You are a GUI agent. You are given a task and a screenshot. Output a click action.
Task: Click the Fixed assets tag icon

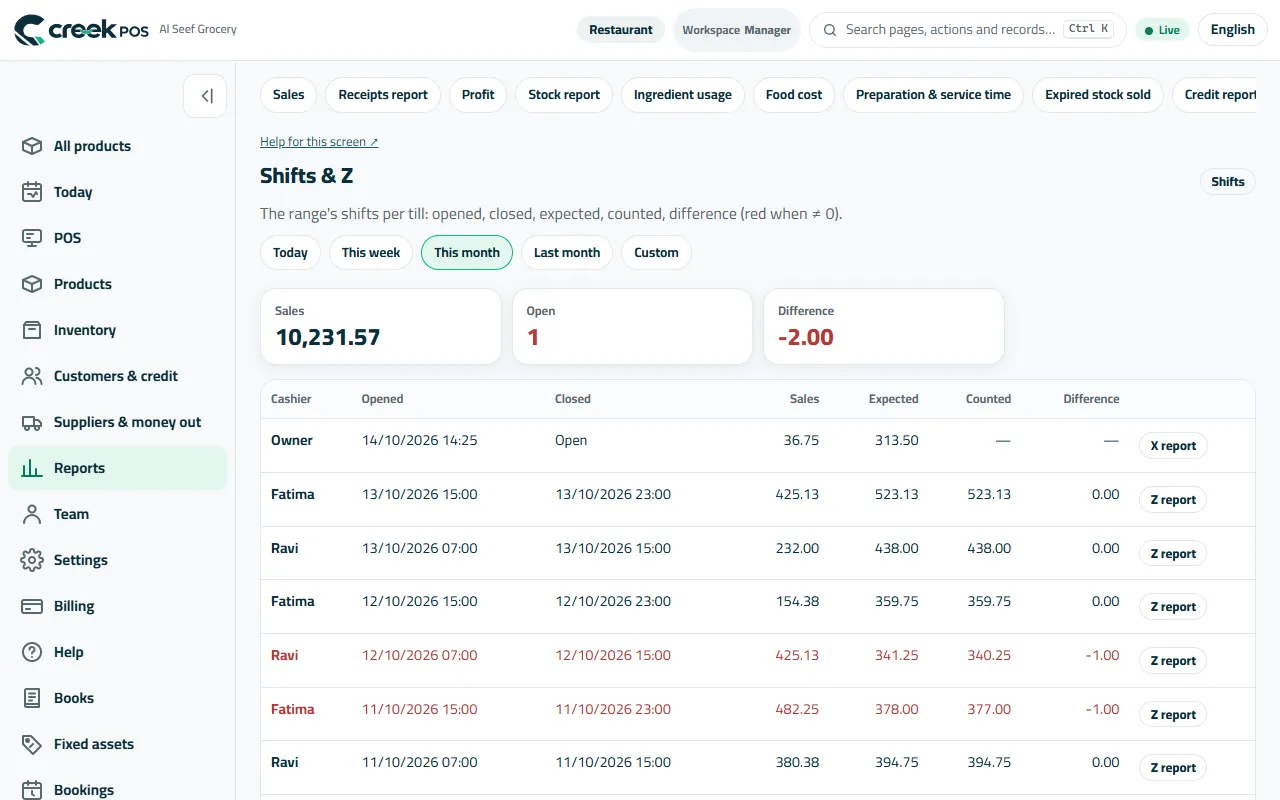pos(32,744)
